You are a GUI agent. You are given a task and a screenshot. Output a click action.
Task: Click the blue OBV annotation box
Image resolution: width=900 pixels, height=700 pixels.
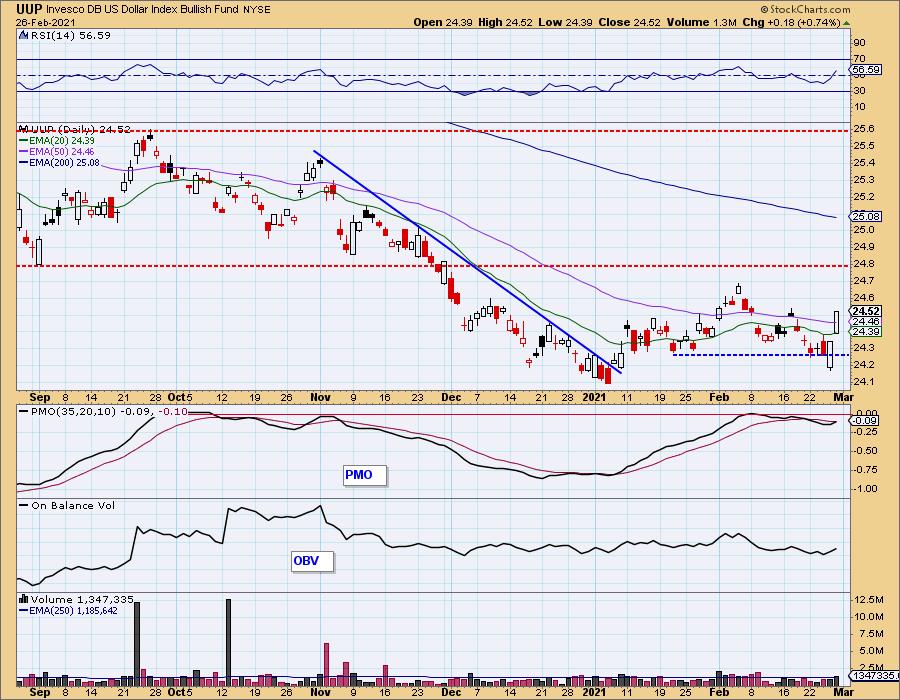coord(312,561)
